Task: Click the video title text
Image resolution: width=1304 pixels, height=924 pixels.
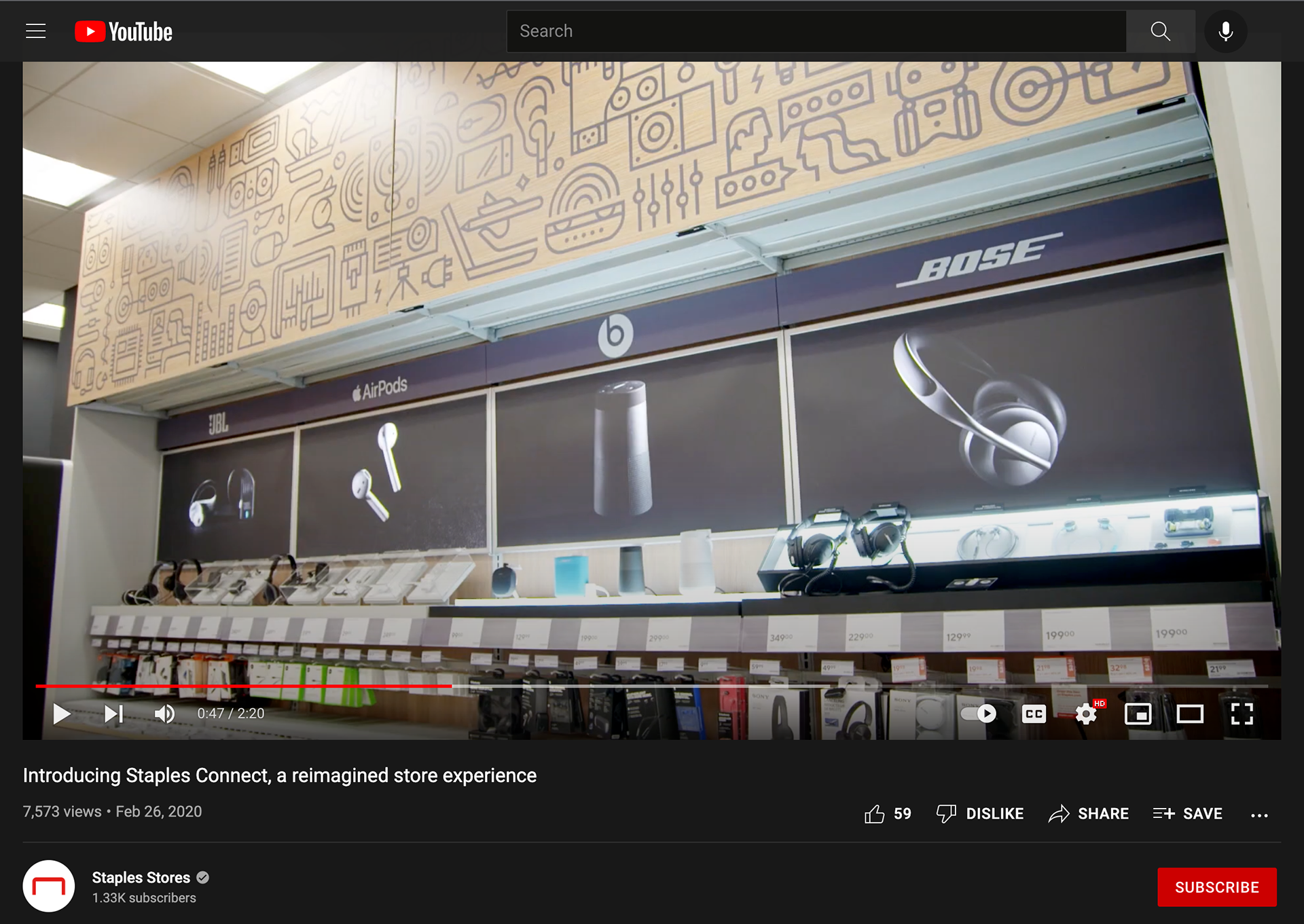Action: pos(280,775)
